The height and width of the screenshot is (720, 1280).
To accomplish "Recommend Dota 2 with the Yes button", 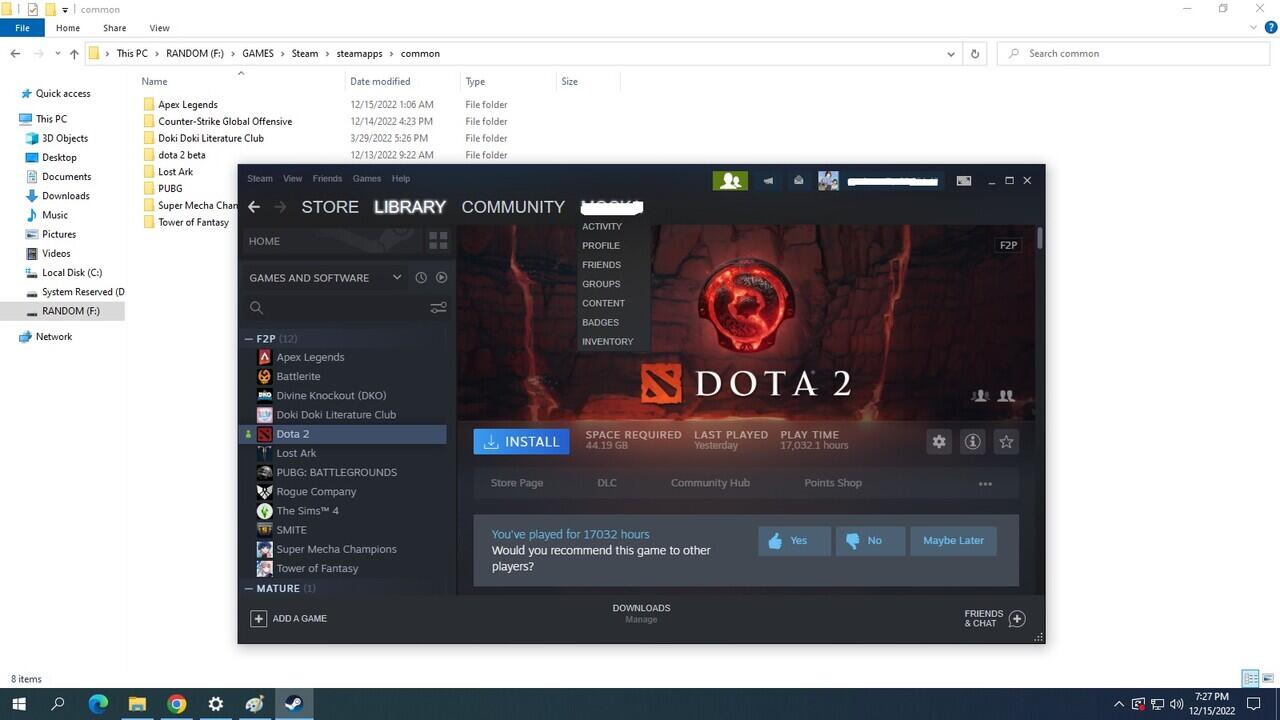I will [x=794, y=541].
